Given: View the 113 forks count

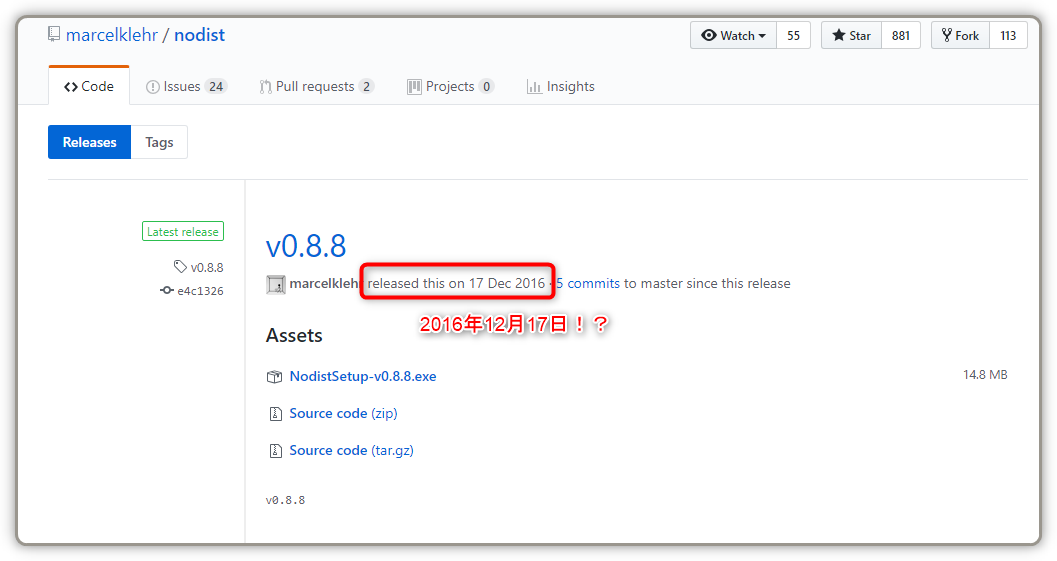Looking at the screenshot, I should tap(1008, 36).
